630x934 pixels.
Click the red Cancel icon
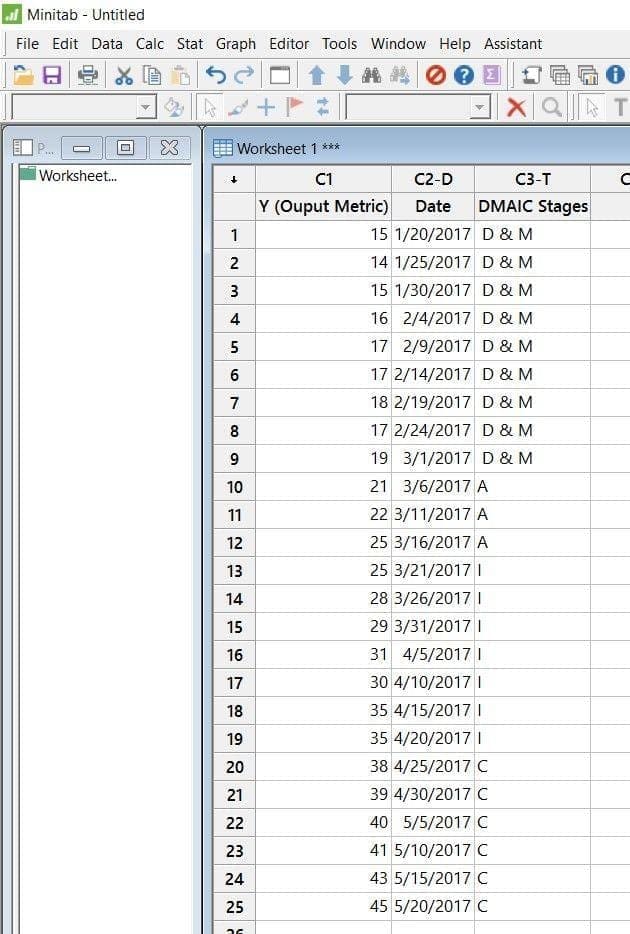435,75
